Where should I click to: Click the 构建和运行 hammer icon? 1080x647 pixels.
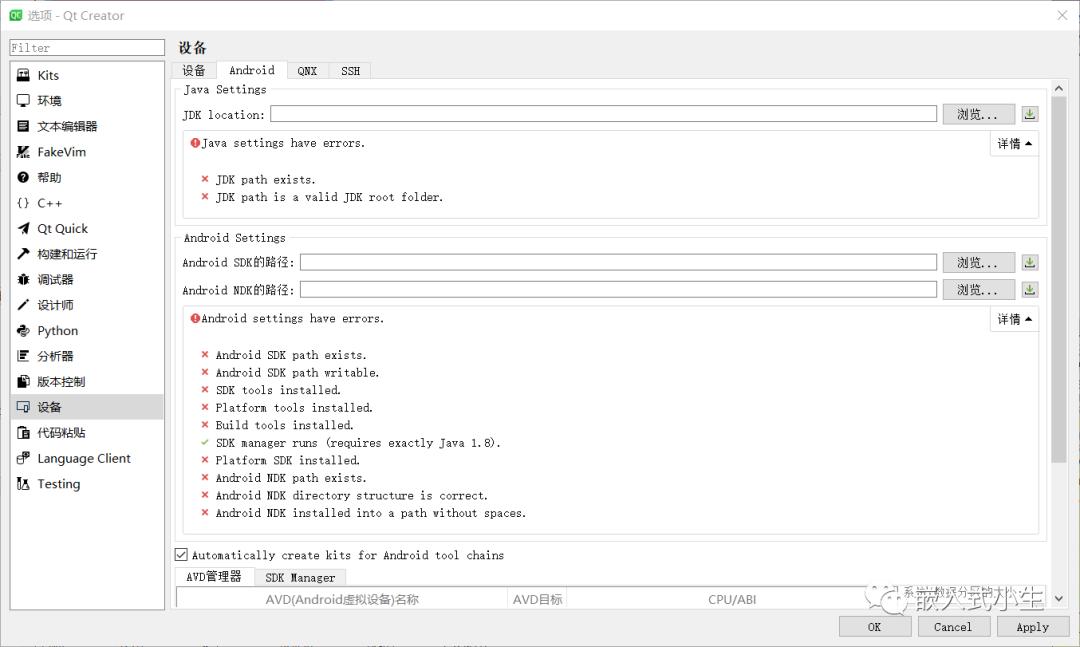[23, 254]
